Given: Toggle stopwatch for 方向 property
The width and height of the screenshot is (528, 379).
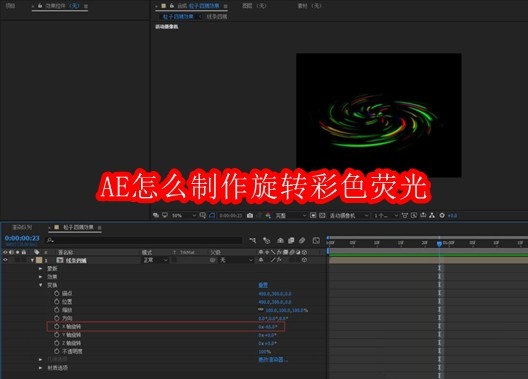Looking at the screenshot, I should coord(57,318).
